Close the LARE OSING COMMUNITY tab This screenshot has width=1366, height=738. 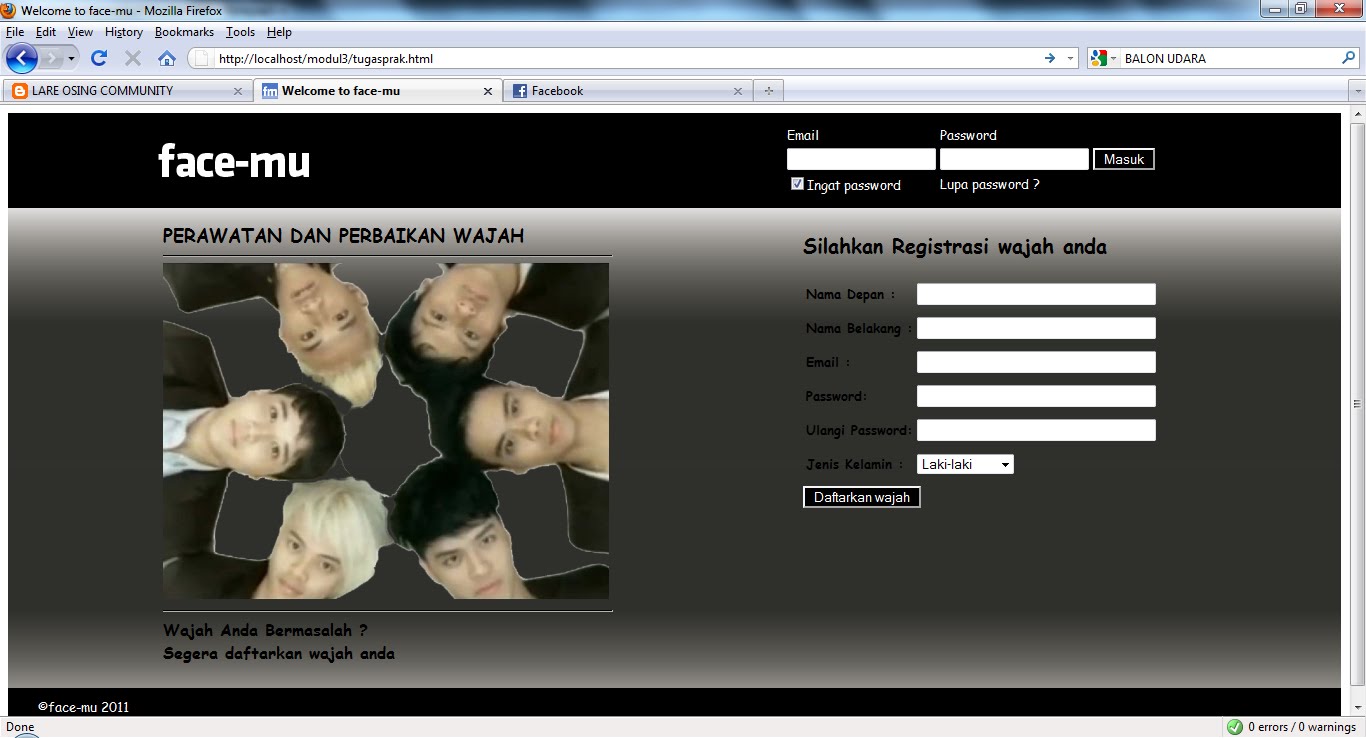(x=238, y=91)
